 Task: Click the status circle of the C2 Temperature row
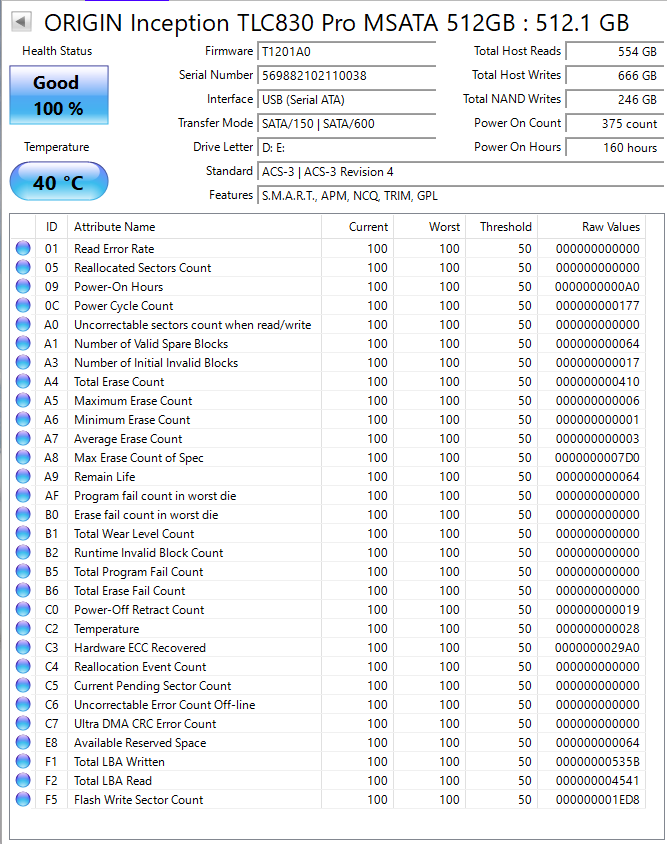point(23,628)
